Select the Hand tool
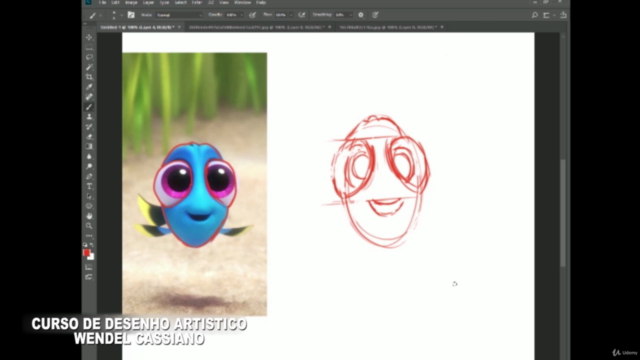640x360 pixels. 89,216
